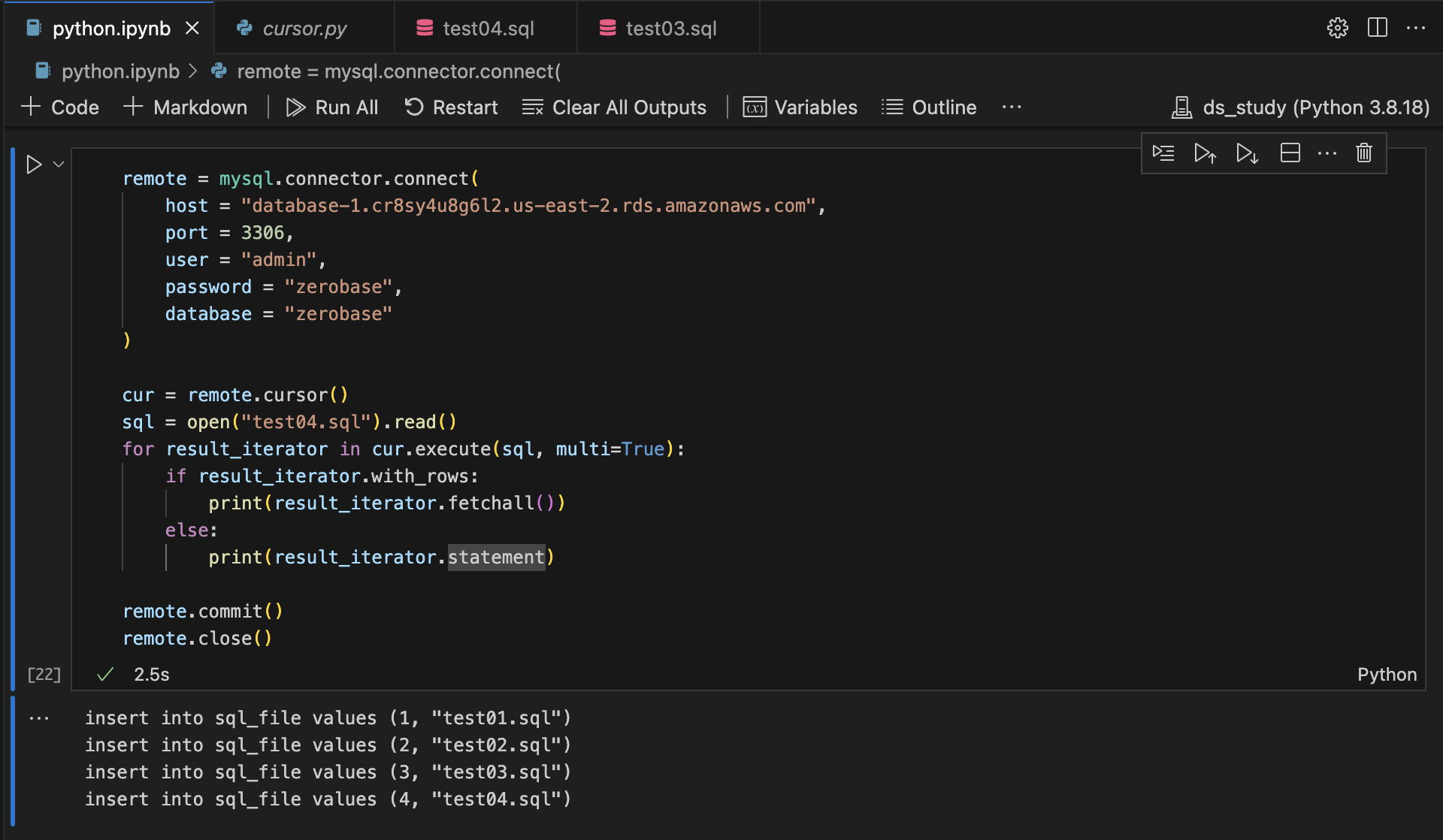1443x840 pixels.
Task: Clear All Outputs of the notebook
Action: (x=614, y=107)
